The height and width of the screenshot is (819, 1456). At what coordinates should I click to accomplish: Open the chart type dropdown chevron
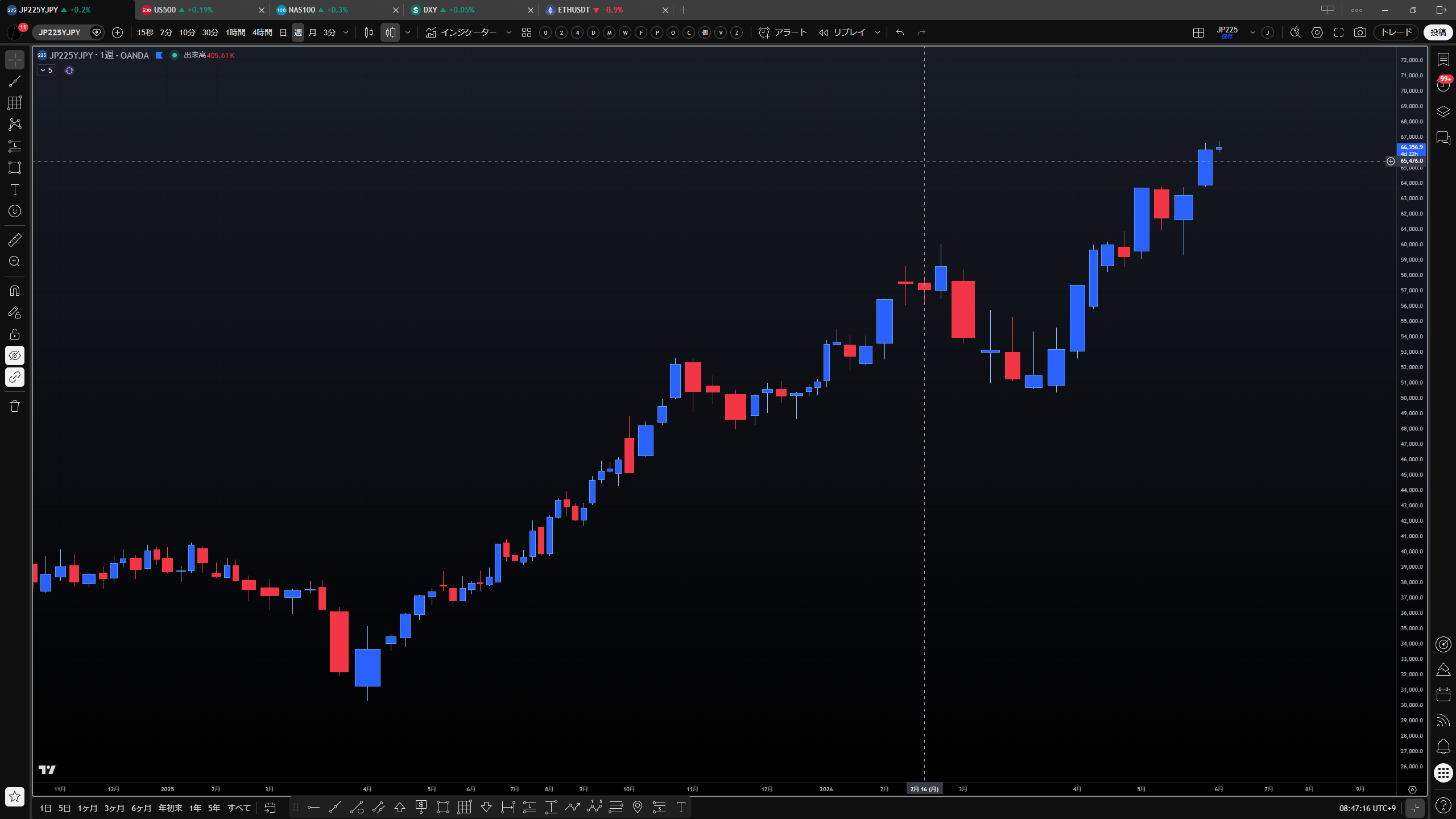pos(408,32)
